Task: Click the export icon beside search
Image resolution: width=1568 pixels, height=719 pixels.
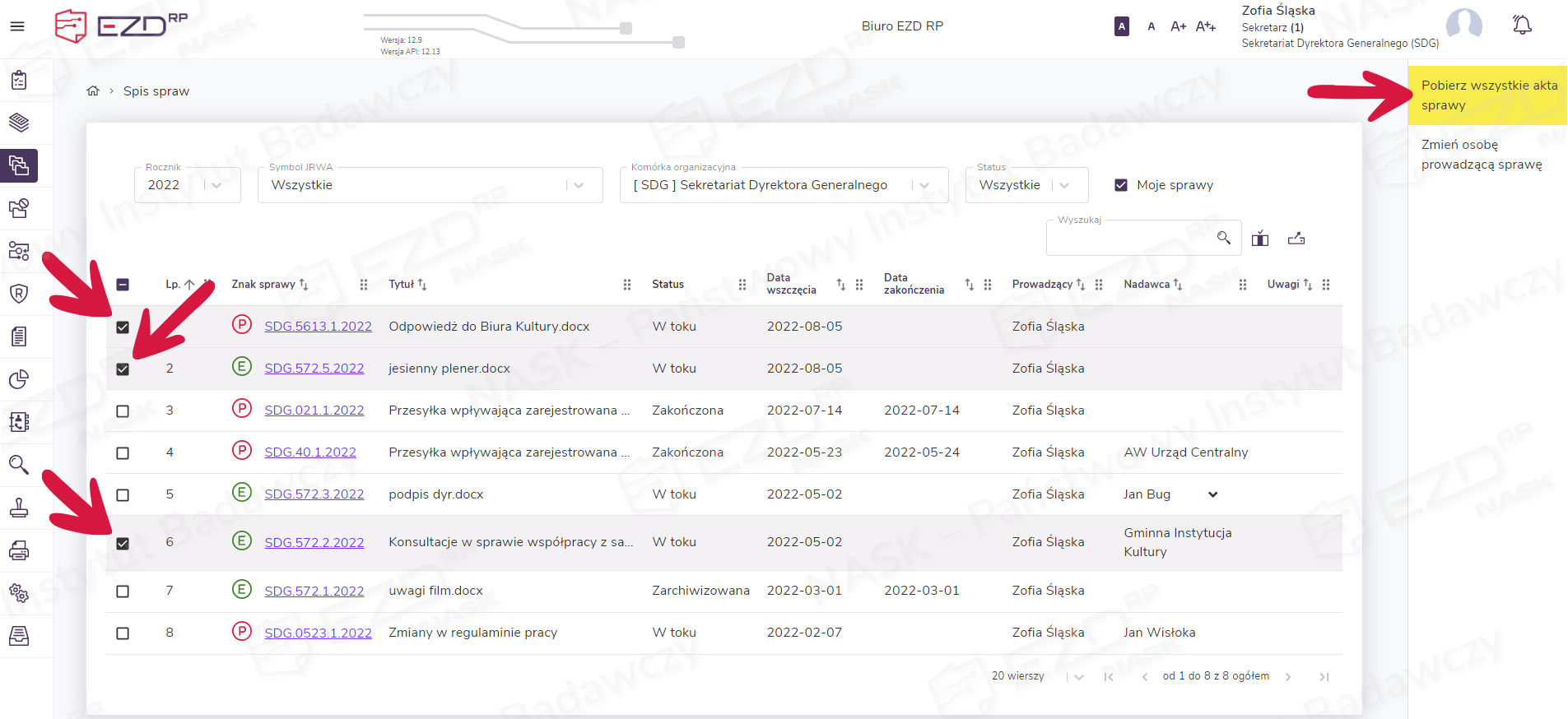Action: pos(1296,239)
